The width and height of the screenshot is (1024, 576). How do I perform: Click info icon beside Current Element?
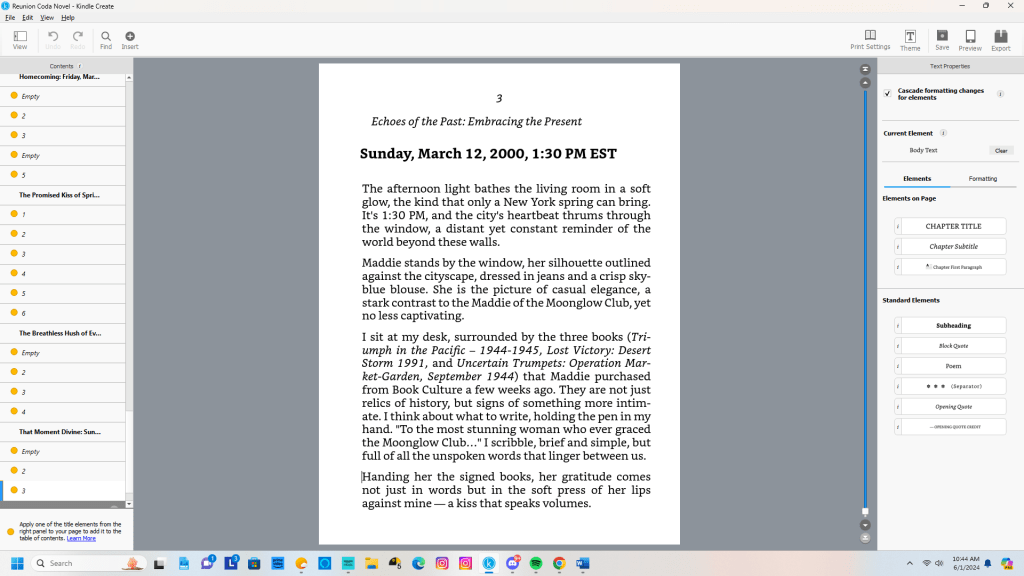click(x=943, y=133)
